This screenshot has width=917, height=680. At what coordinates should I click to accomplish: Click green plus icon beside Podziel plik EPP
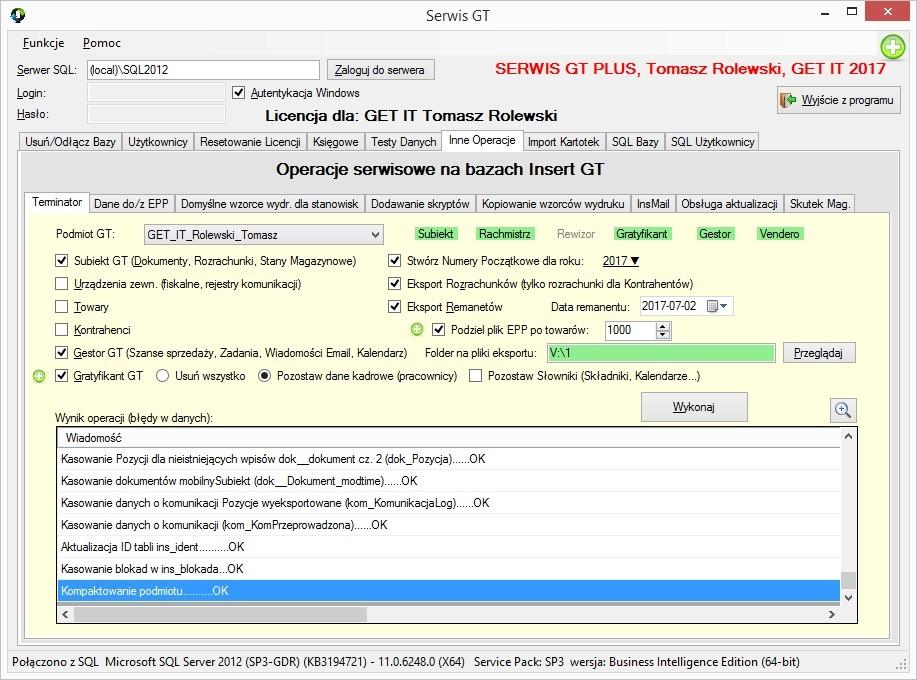416,330
